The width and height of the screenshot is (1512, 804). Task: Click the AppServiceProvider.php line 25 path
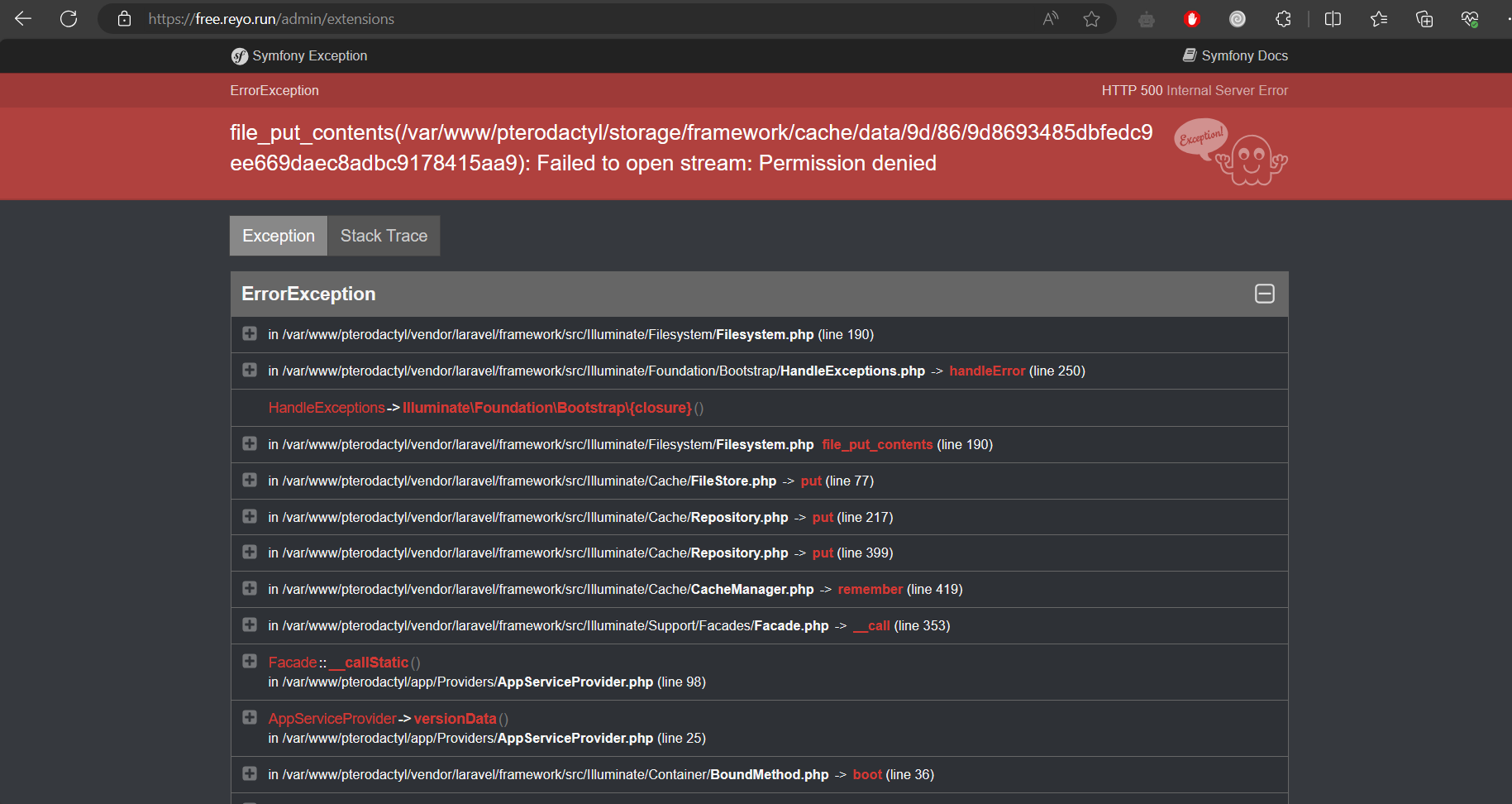pos(487,738)
